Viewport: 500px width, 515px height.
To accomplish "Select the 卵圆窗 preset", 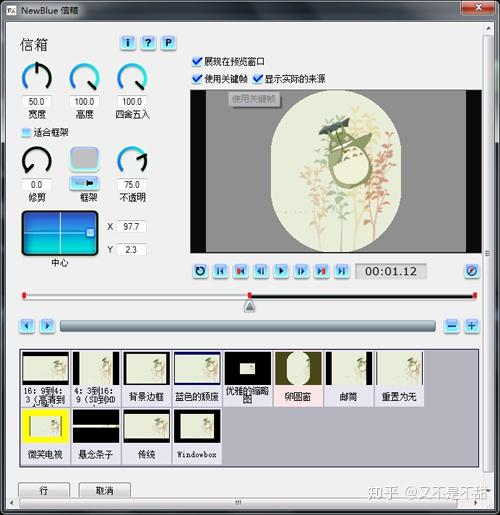I will tap(298, 379).
